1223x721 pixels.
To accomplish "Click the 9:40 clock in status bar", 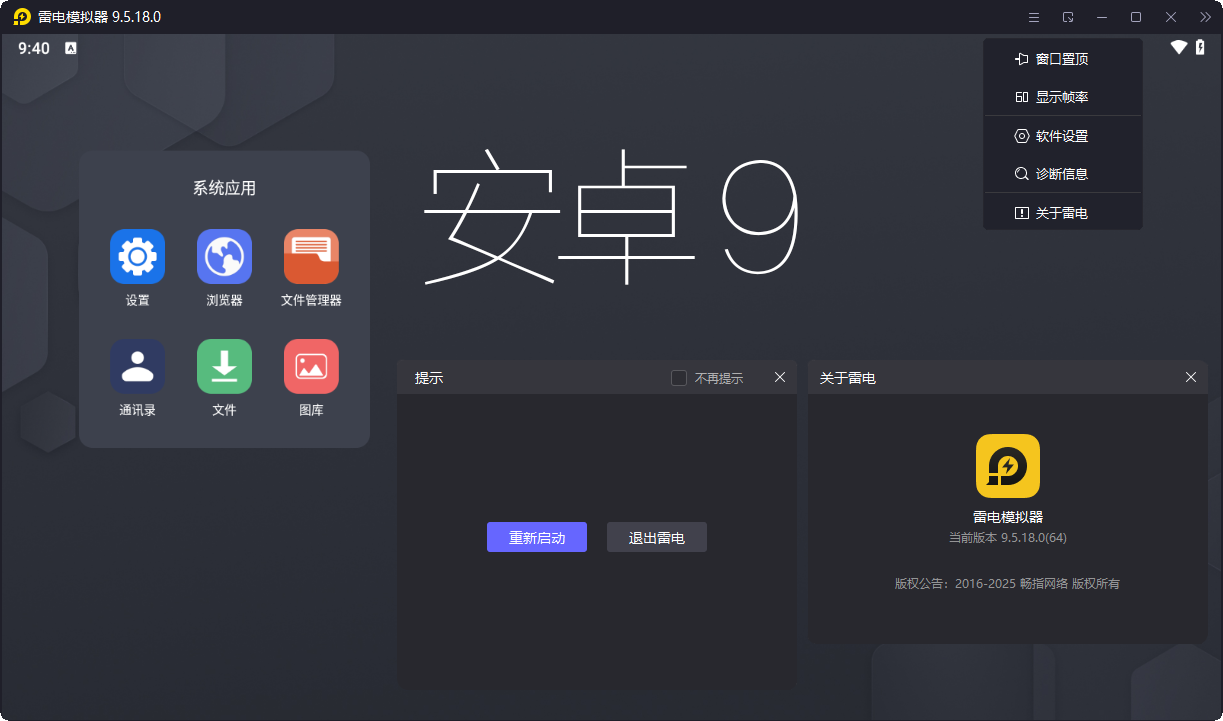I will [x=34, y=48].
